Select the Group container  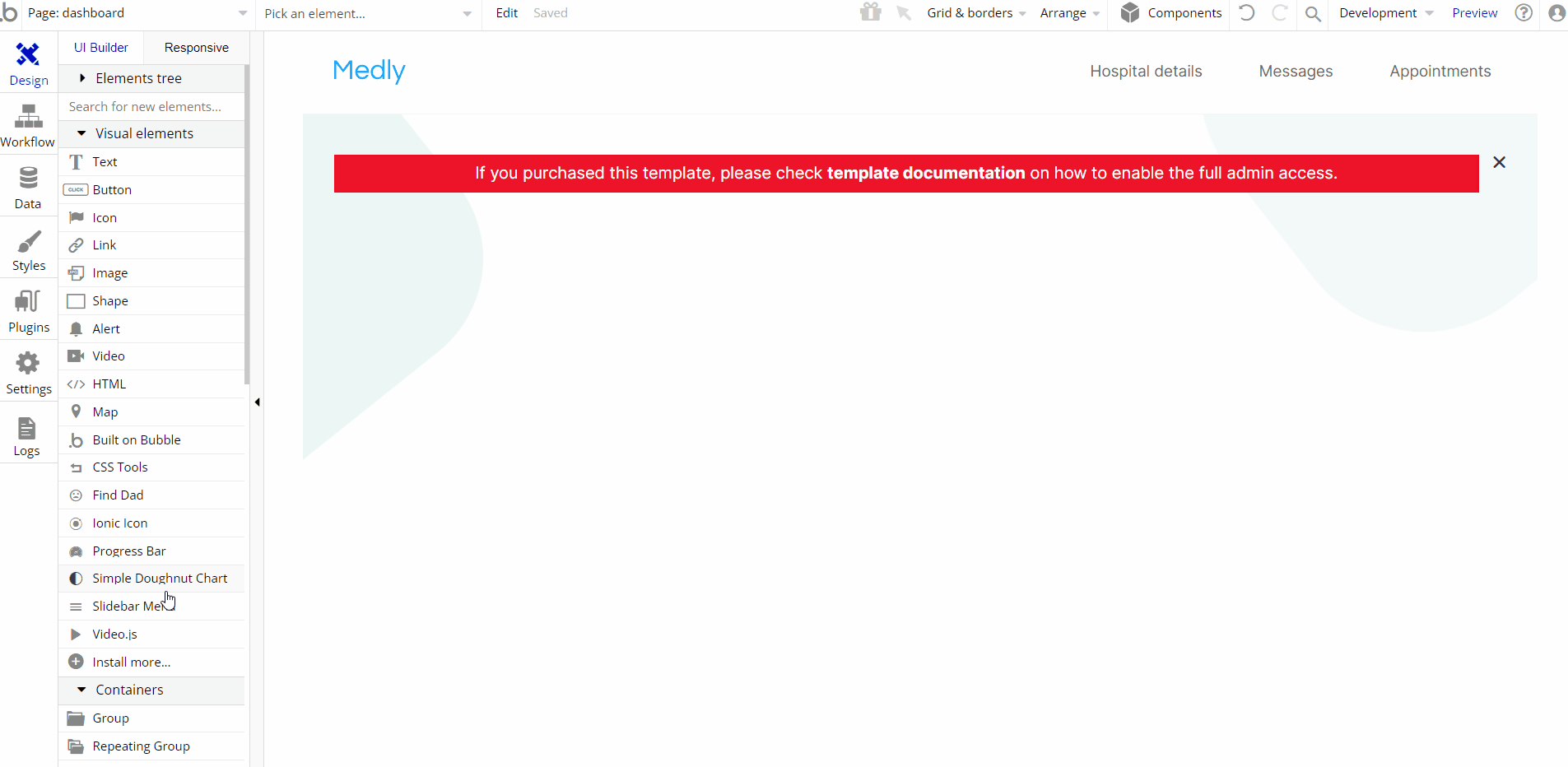point(151,718)
